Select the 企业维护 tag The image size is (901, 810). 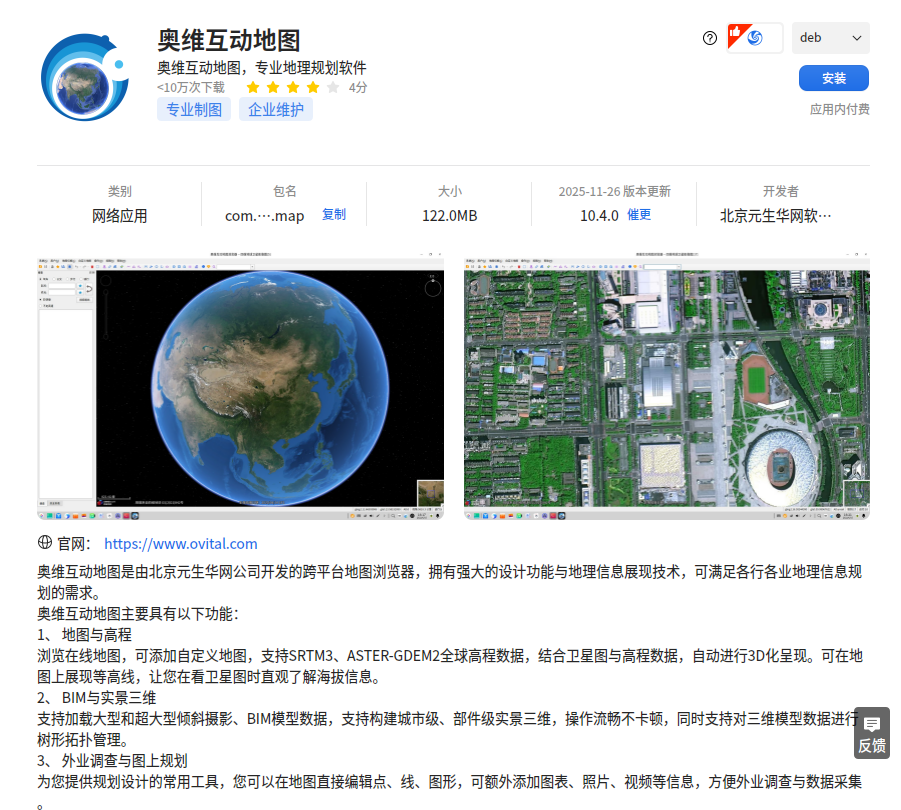[276, 109]
